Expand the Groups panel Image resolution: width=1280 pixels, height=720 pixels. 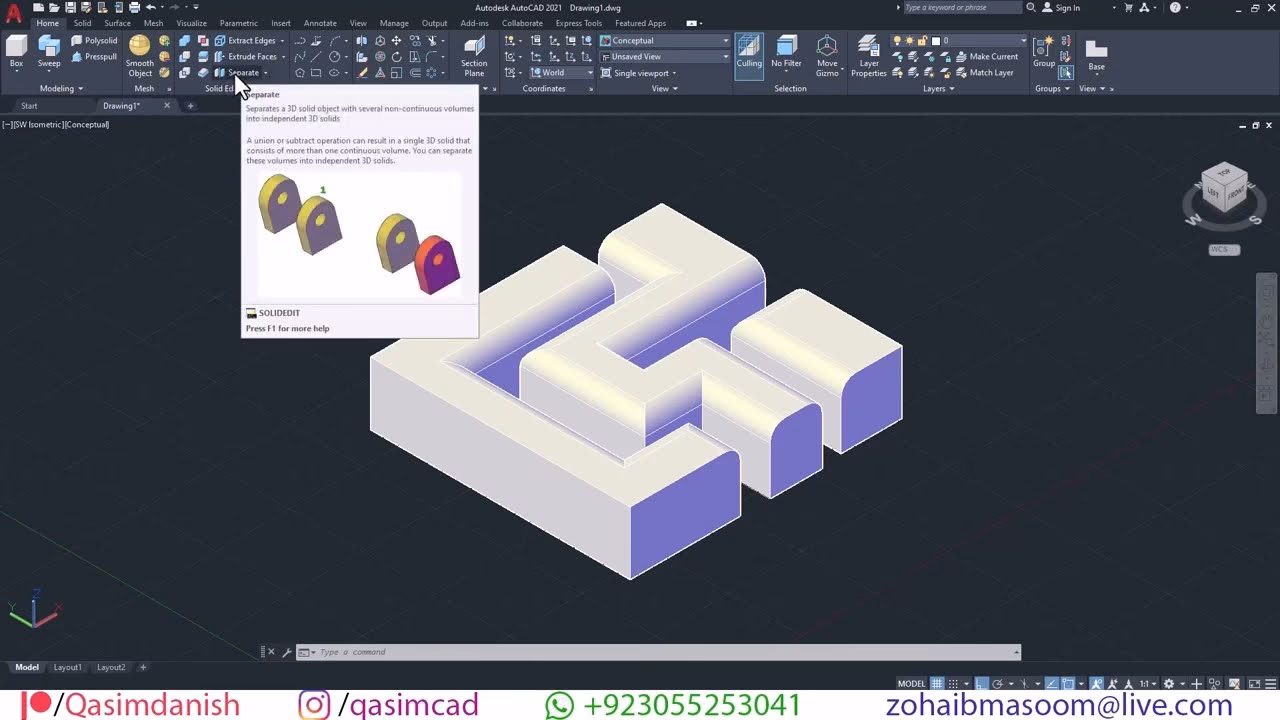click(x=1052, y=88)
